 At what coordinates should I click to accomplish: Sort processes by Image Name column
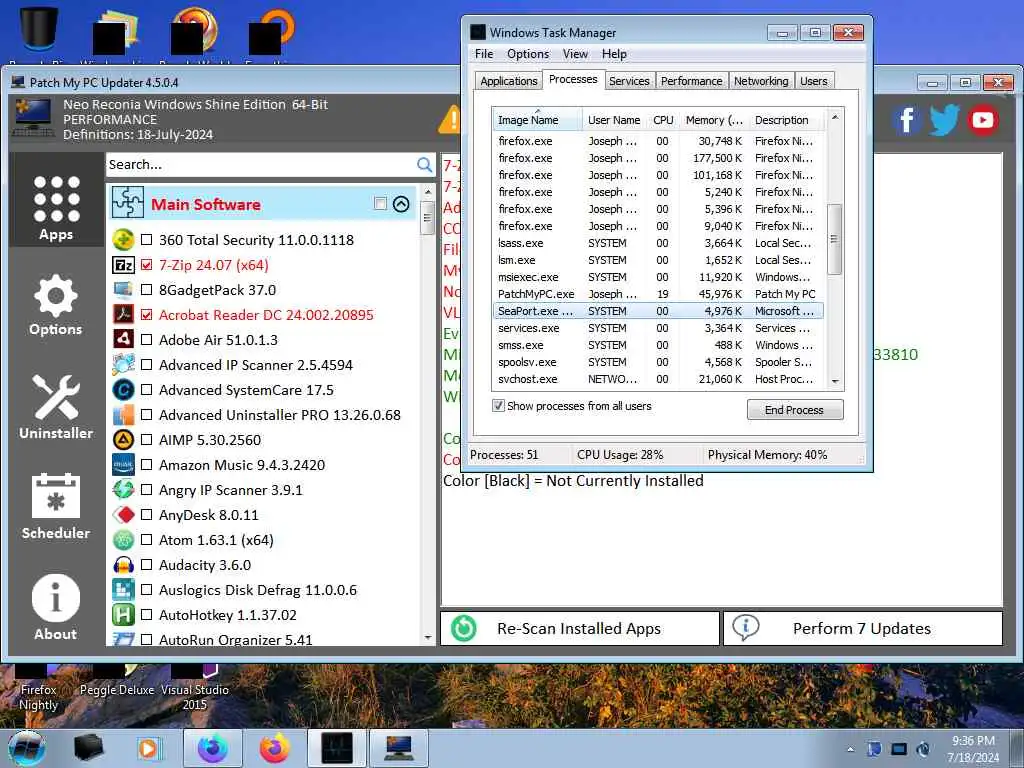(537, 120)
